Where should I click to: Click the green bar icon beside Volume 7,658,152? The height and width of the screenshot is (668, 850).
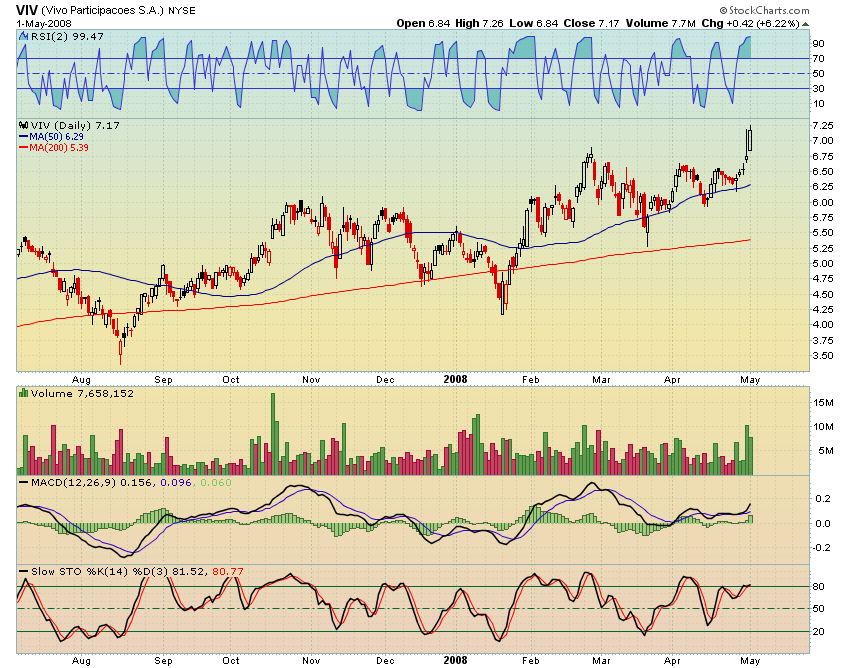click(23, 393)
